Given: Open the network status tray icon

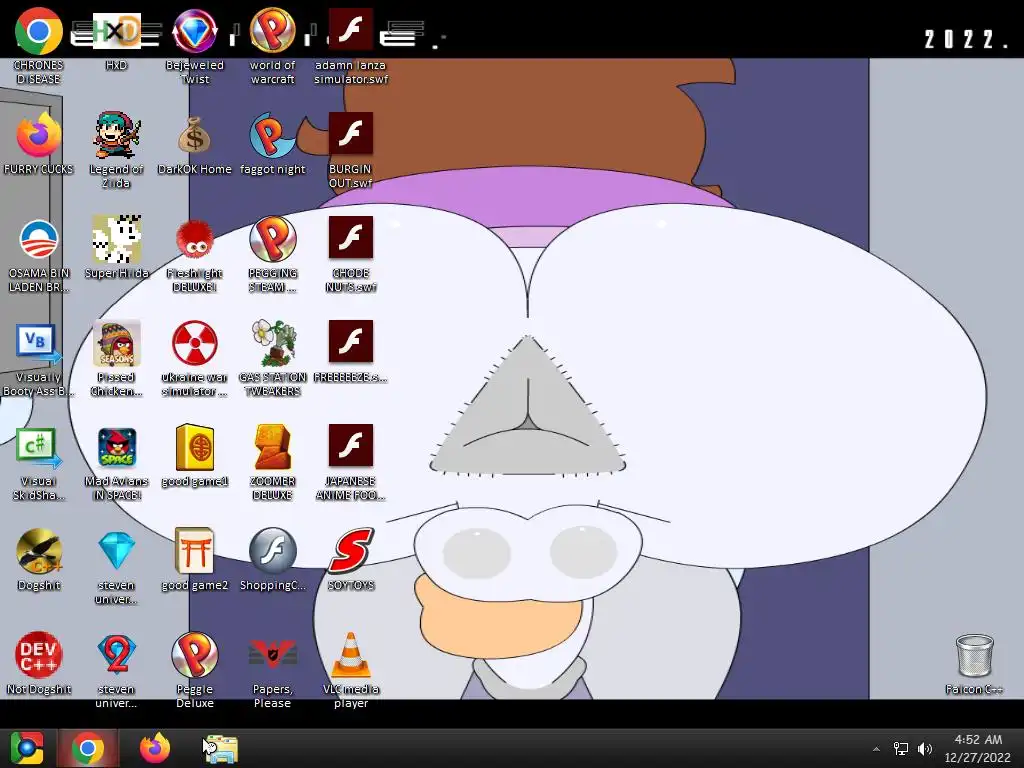Looking at the screenshot, I should [901, 749].
